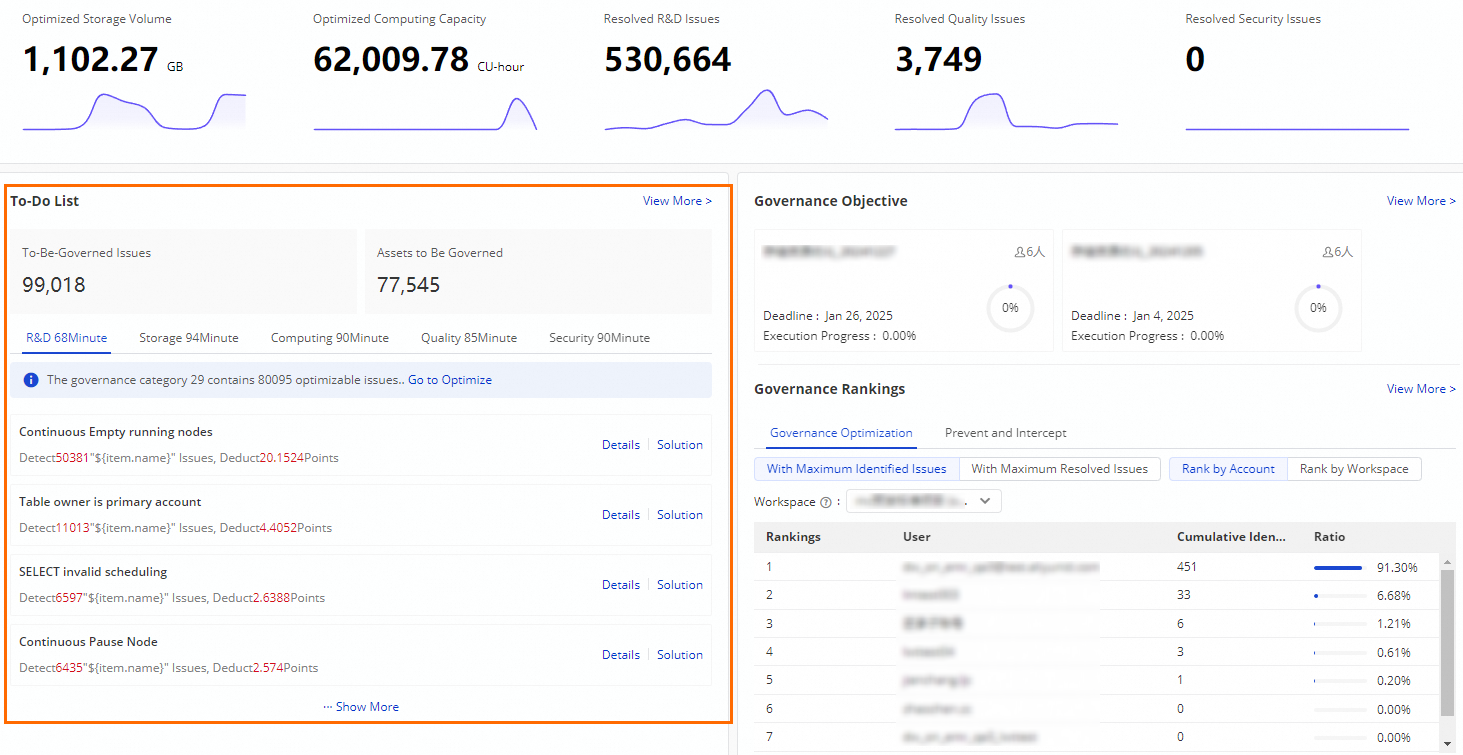
Task: Click the 6.68% ratio value
Action: tap(1394, 596)
